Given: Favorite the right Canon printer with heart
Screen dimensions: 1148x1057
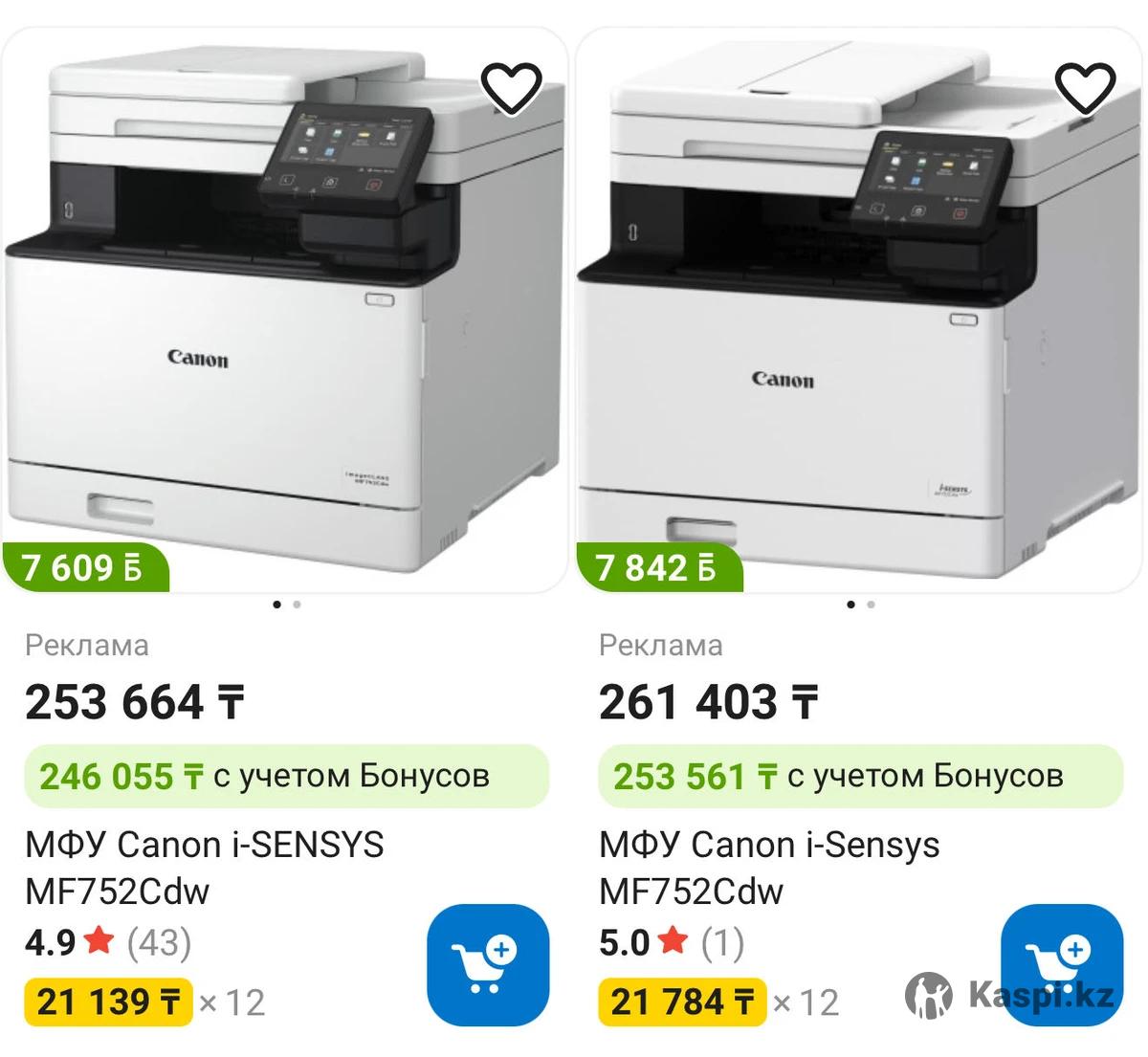Looking at the screenshot, I should (1085, 88).
